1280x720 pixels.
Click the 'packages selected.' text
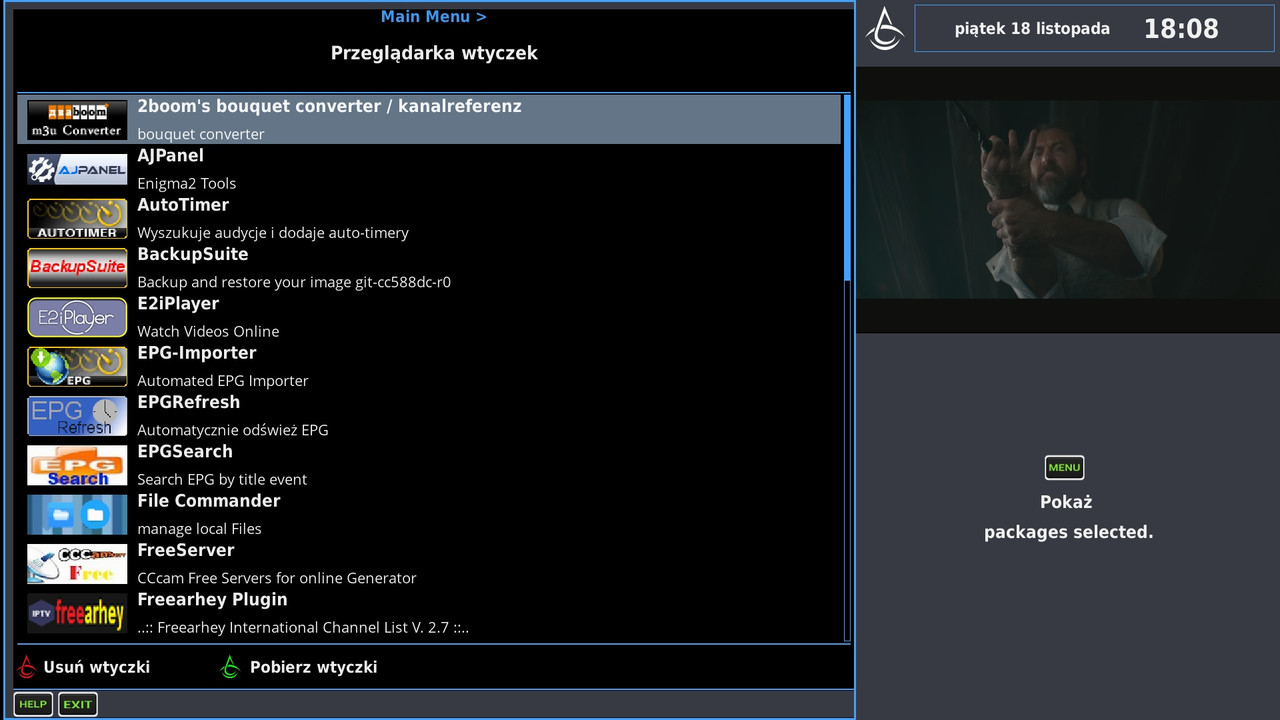[1068, 532]
